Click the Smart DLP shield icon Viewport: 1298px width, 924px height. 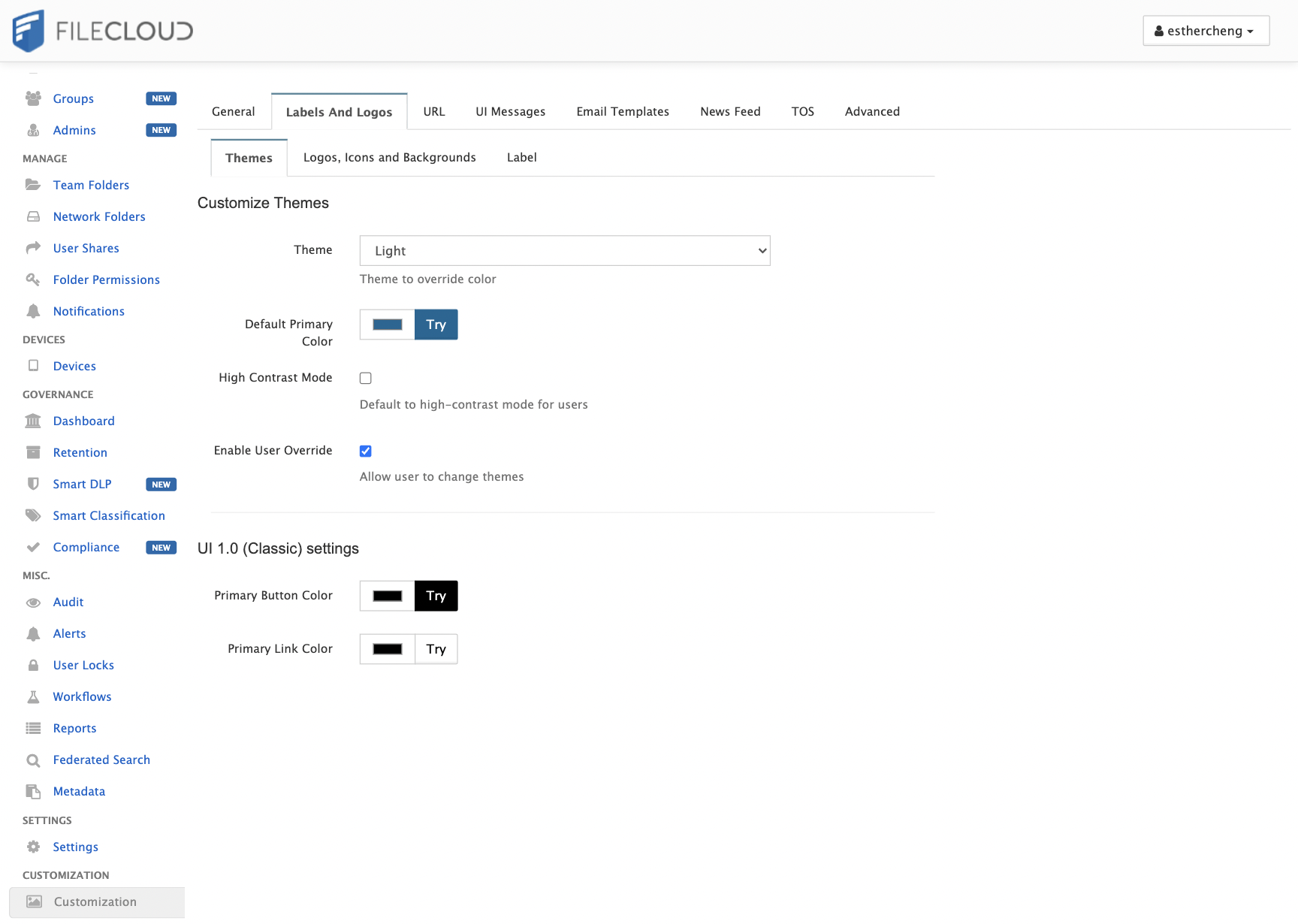point(33,484)
